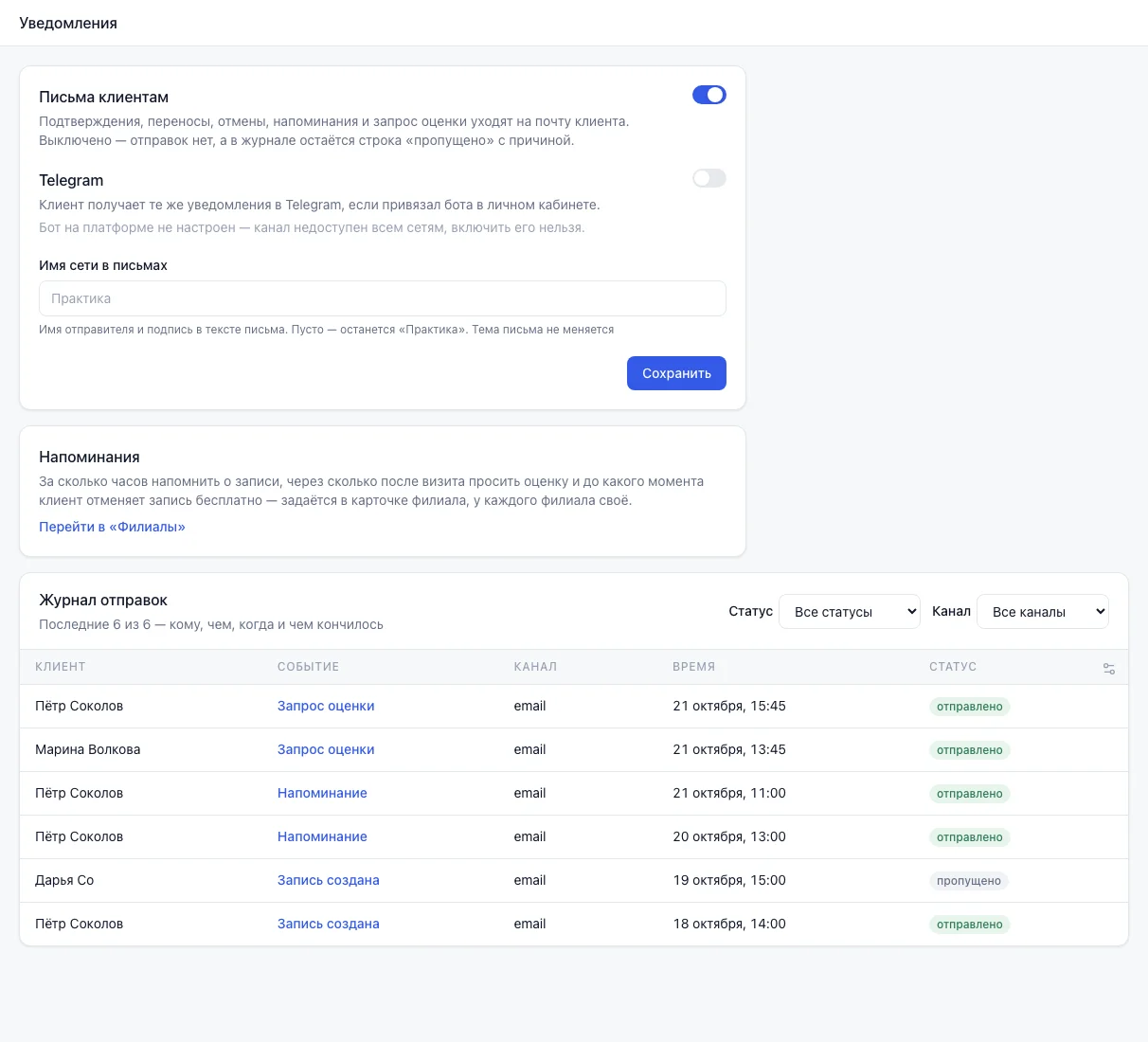Click the time «19 октября, 15:00»
This screenshot has height=1042, width=1148.
[729, 880]
